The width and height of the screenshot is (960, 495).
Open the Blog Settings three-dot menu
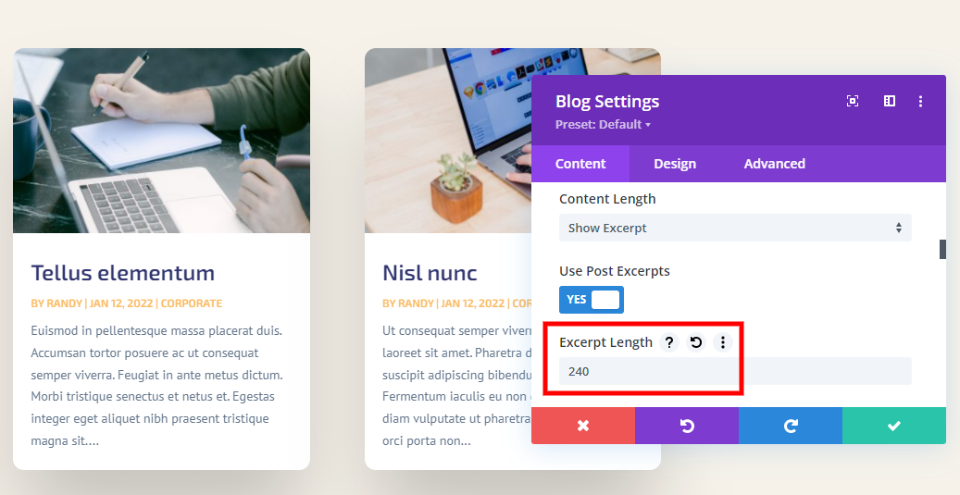[920, 101]
